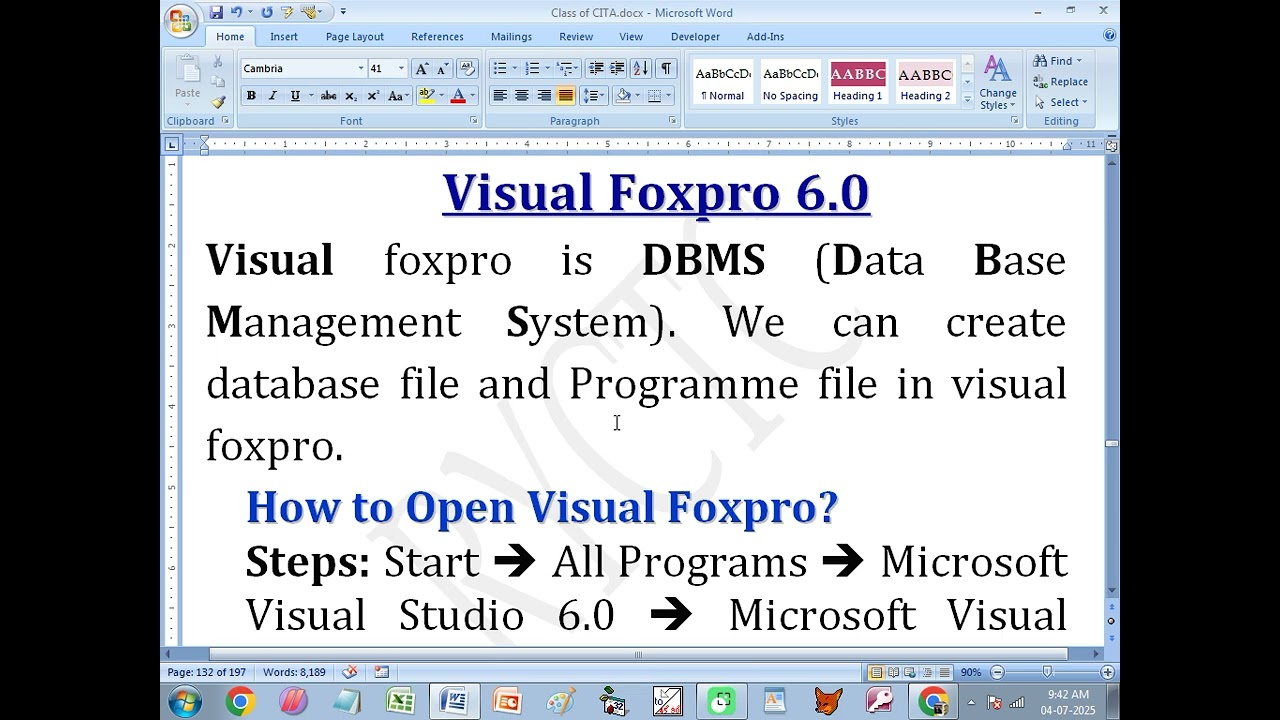Image resolution: width=1280 pixels, height=720 pixels.
Task: Switch to Insert tab
Action: pyautogui.click(x=284, y=37)
